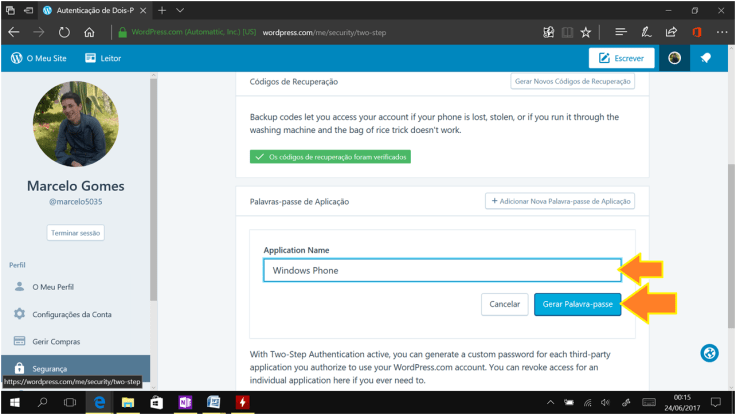Screen dimensions: 736x415
Task: Click the Escrever write-post button
Action: (621, 58)
